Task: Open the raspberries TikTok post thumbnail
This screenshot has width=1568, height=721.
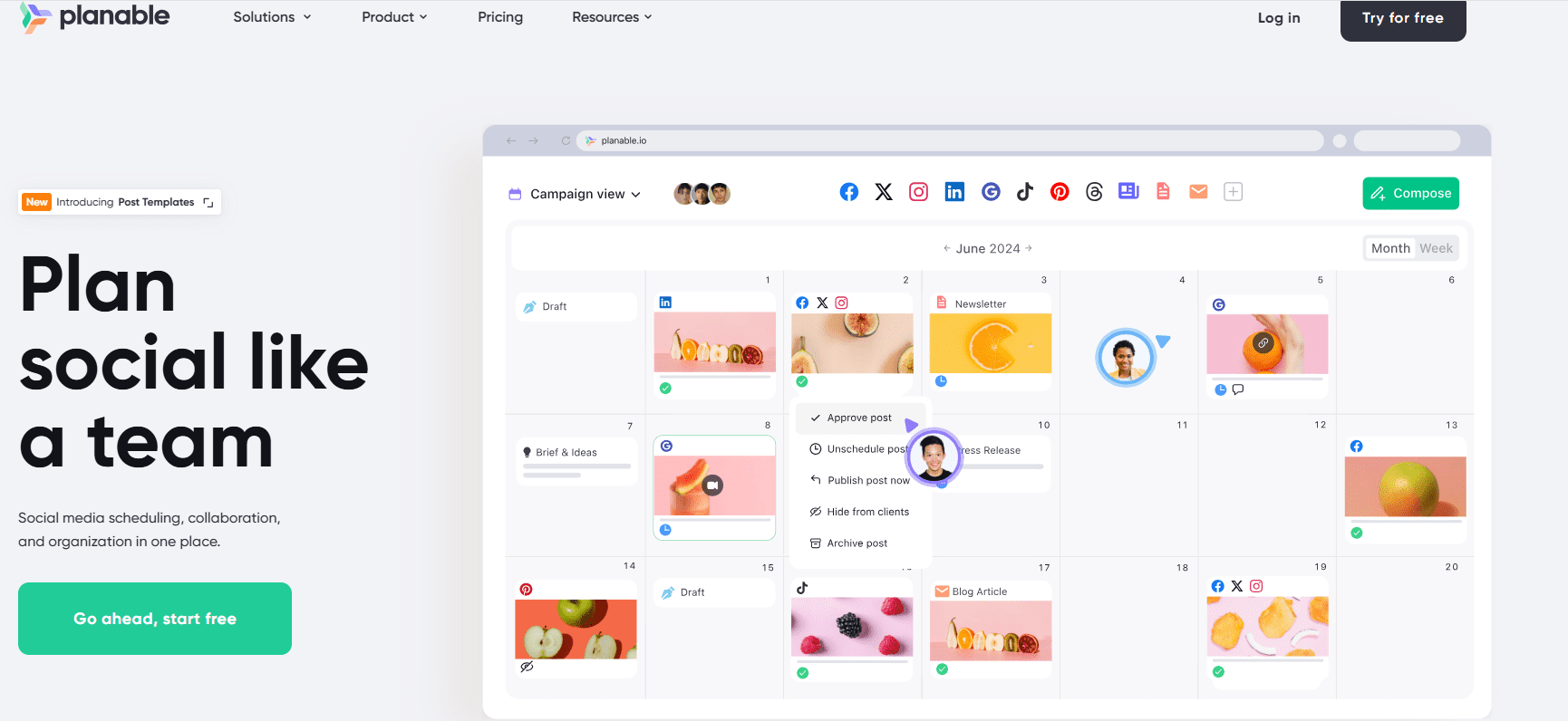Action: (851, 627)
